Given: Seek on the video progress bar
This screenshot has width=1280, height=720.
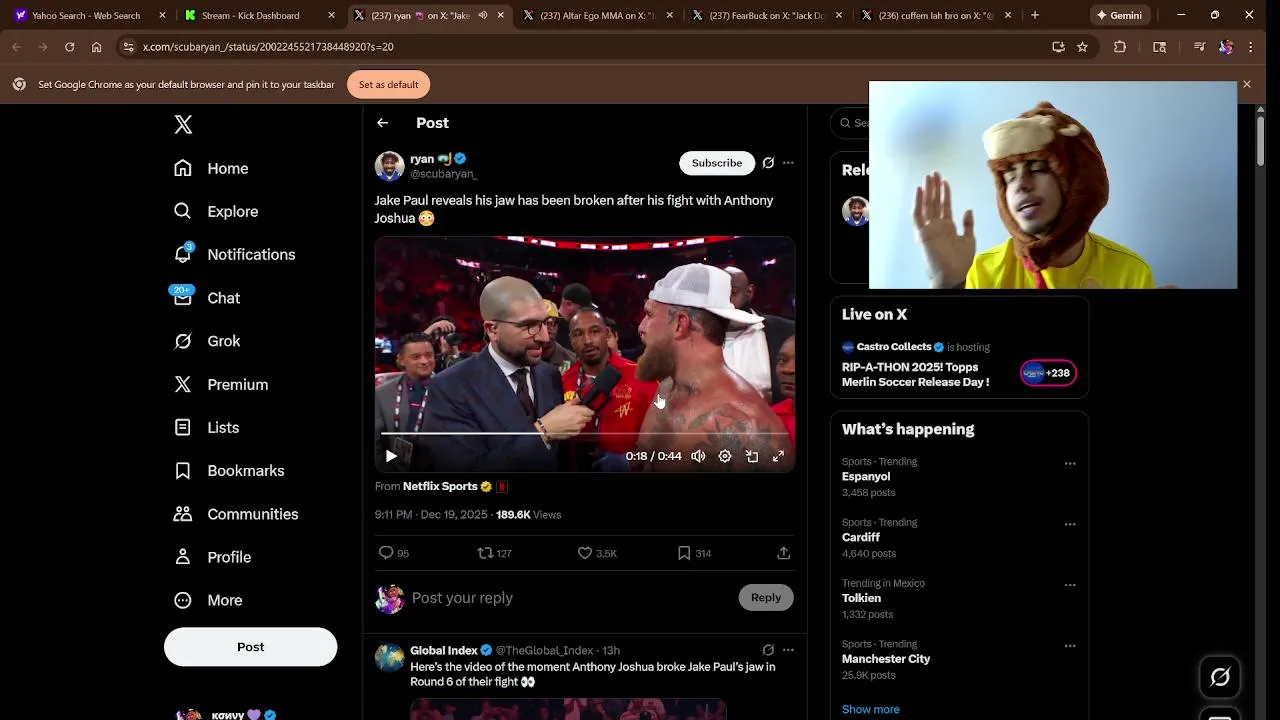Looking at the screenshot, I should coord(585,433).
